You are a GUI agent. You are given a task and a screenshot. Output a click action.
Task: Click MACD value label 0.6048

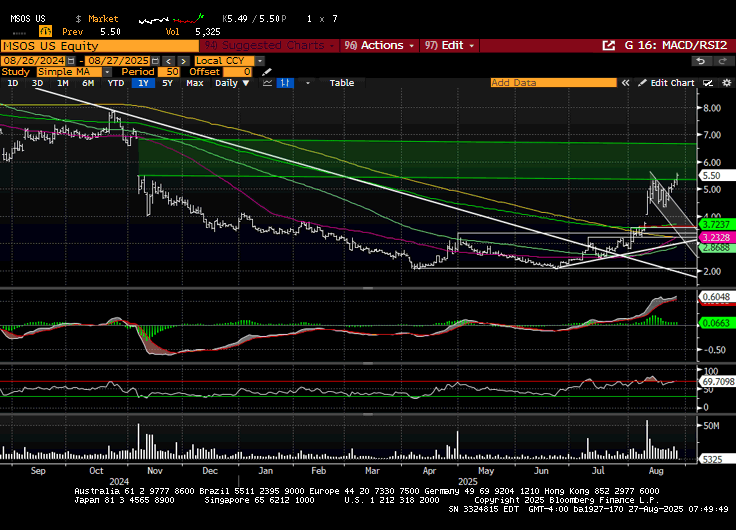pyautogui.click(x=717, y=297)
